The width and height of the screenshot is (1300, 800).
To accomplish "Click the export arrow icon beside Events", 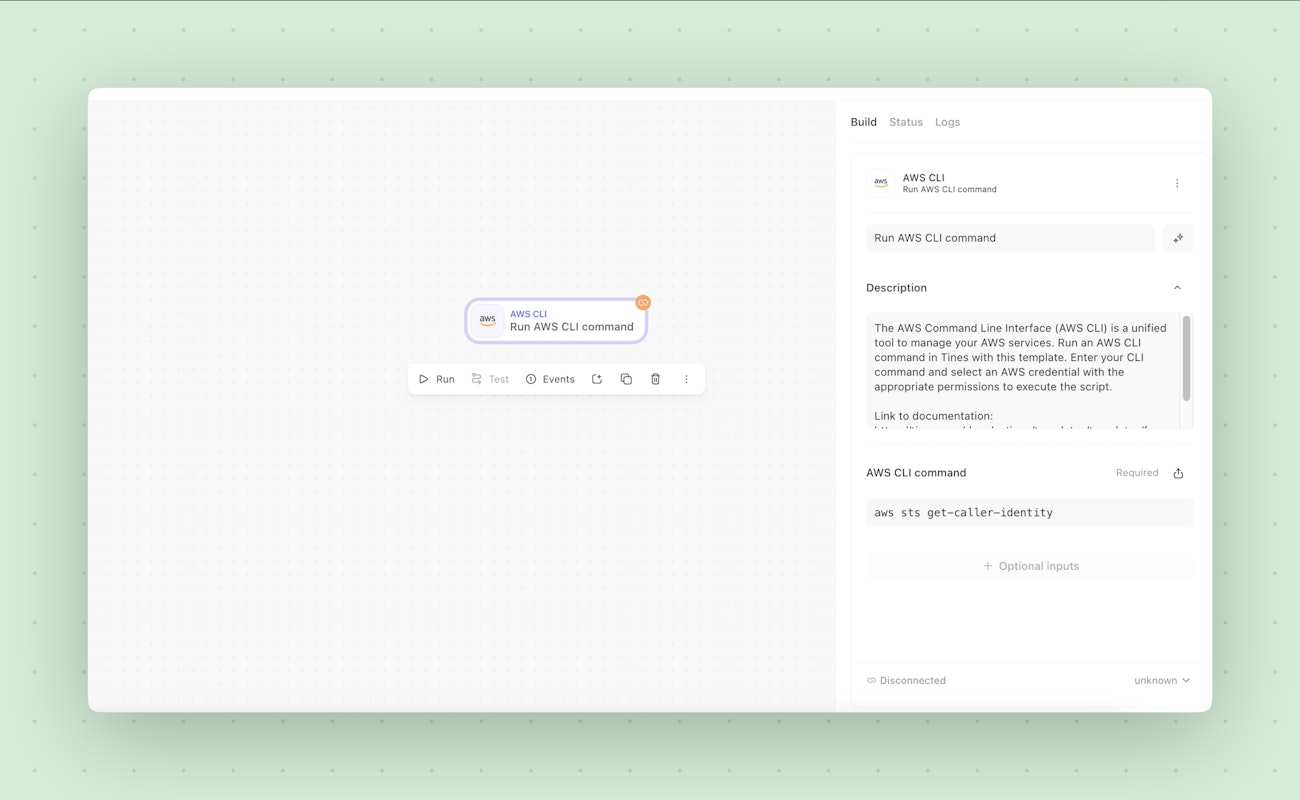I will pos(597,379).
